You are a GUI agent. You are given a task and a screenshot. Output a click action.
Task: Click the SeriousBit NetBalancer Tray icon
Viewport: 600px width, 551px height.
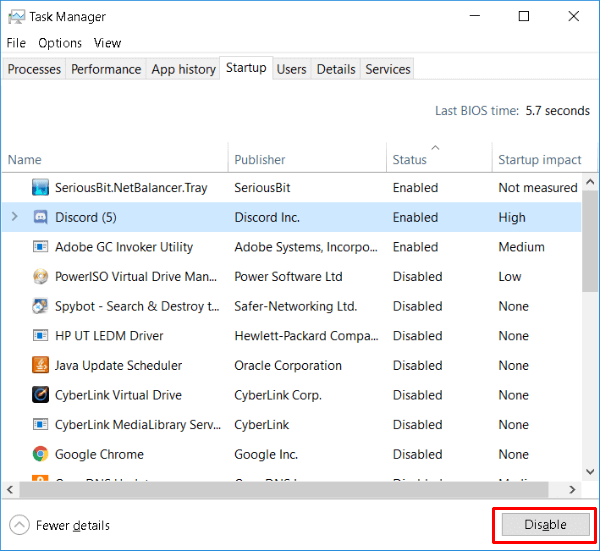click(40, 187)
